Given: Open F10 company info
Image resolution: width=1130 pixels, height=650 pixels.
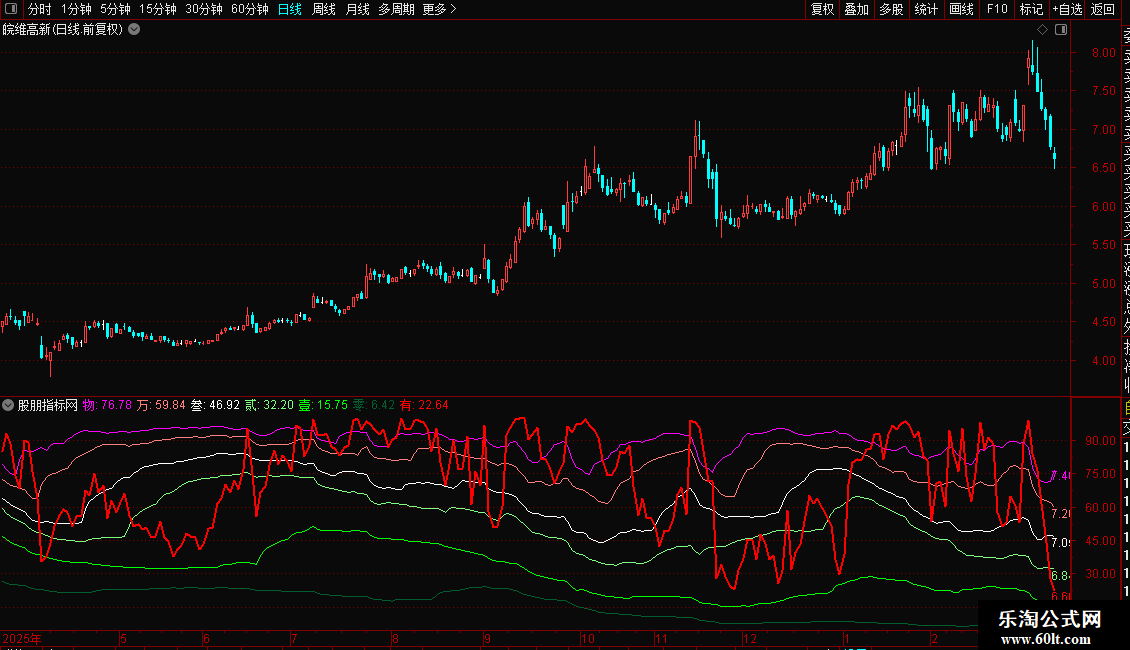Looking at the screenshot, I should [x=997, y=9].
